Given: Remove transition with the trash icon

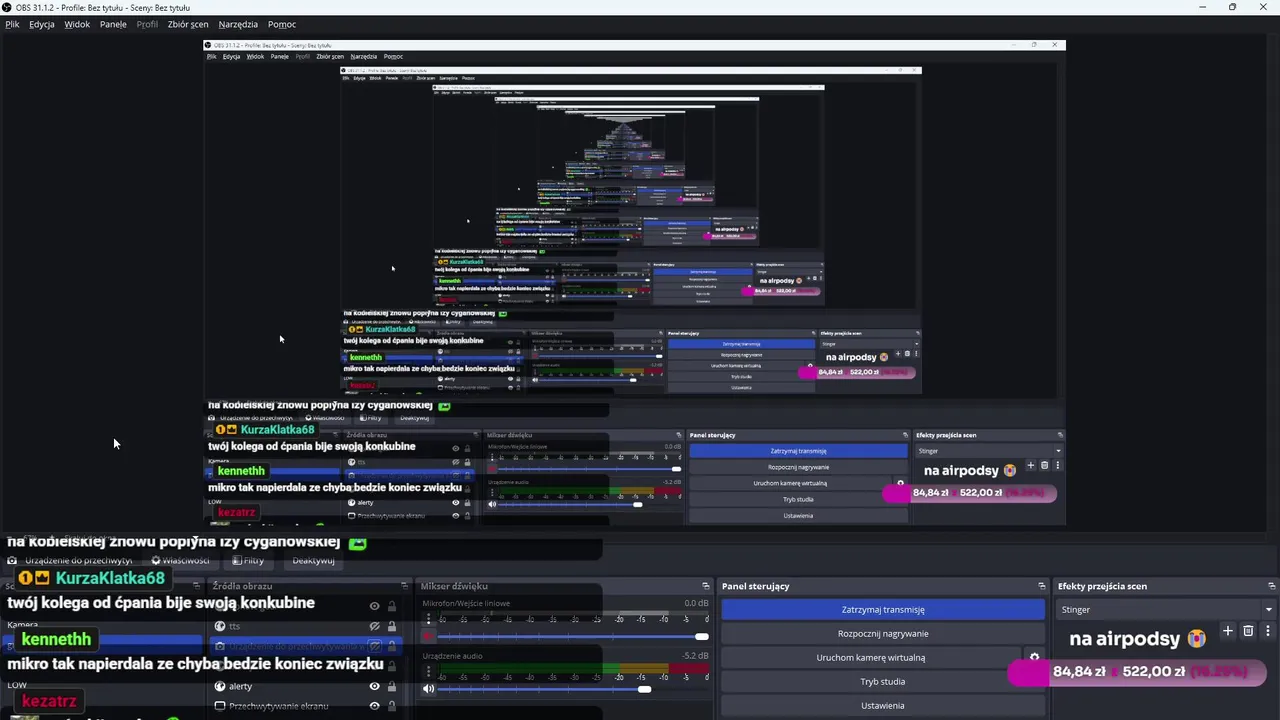Looking at the screenshot, I should [x=1248, y=631].
